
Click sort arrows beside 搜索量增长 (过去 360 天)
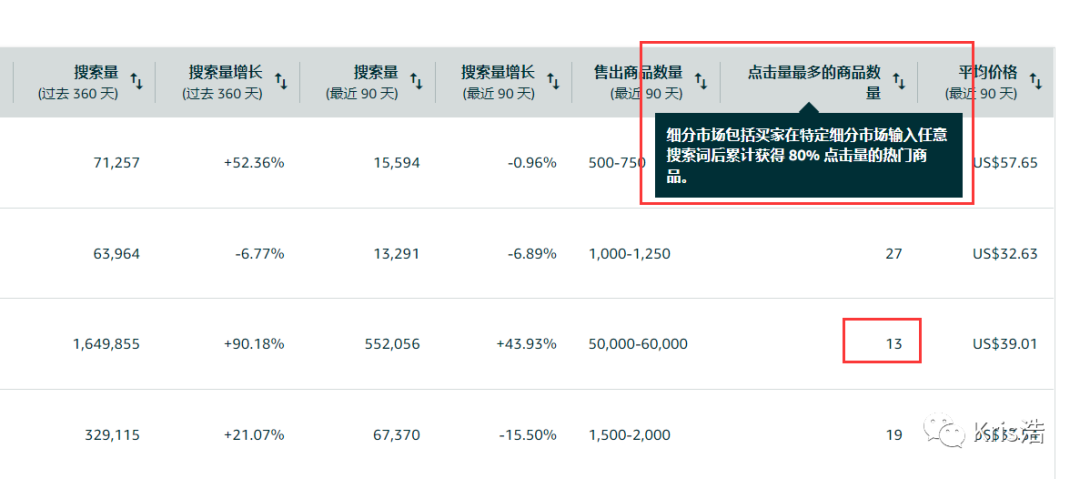pyautogui.click(x=281, y=81)
